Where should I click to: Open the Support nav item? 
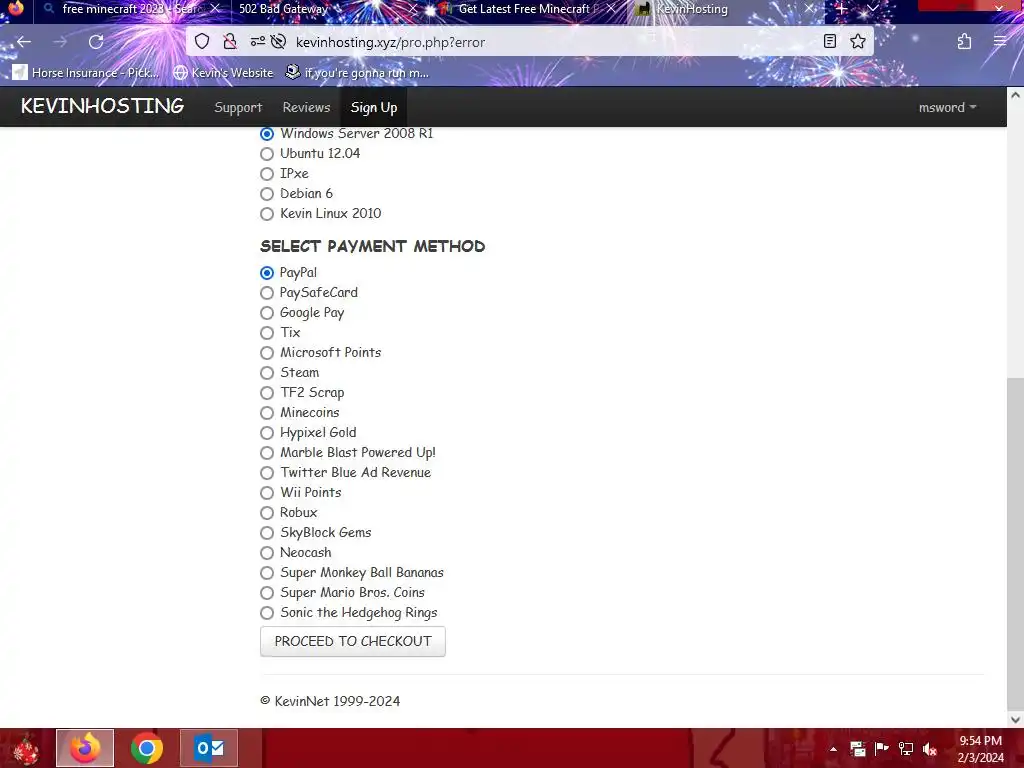pos(238,107)
